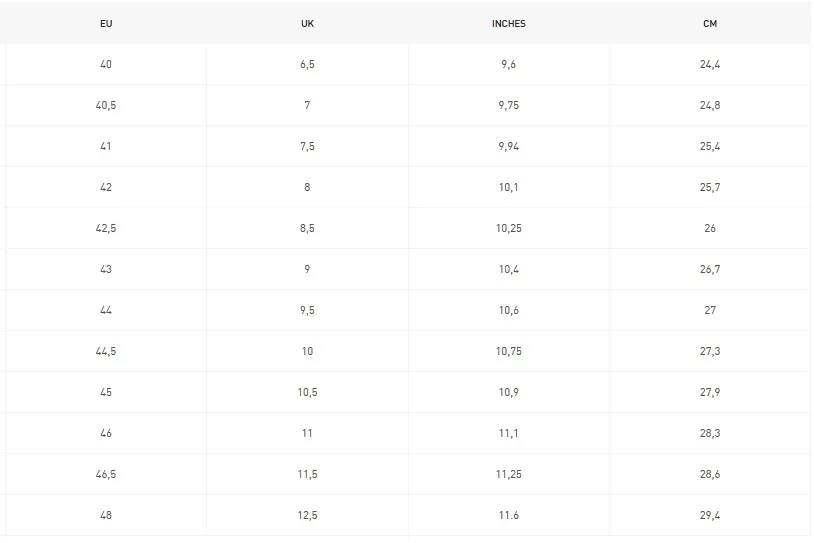Select UK size 7,5 cell
Image resolution: width=814 pixels, height=543 pixels.
(x=307, y=146)
